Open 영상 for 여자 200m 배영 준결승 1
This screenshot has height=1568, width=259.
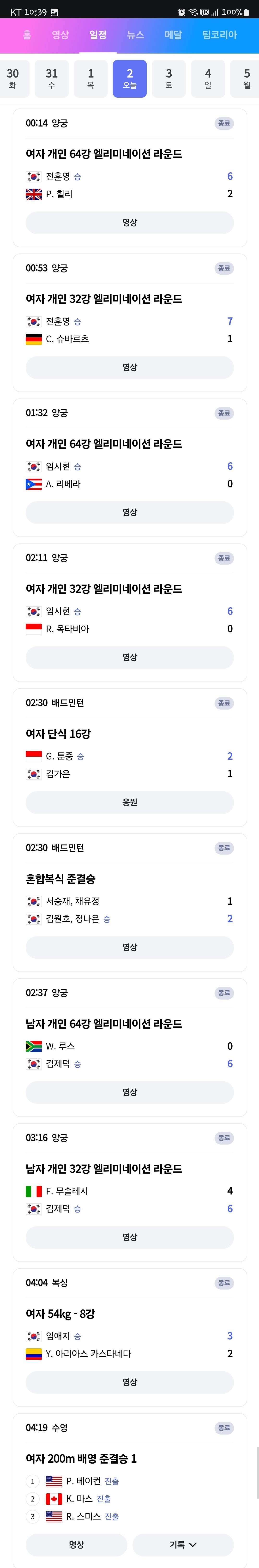77,1545
